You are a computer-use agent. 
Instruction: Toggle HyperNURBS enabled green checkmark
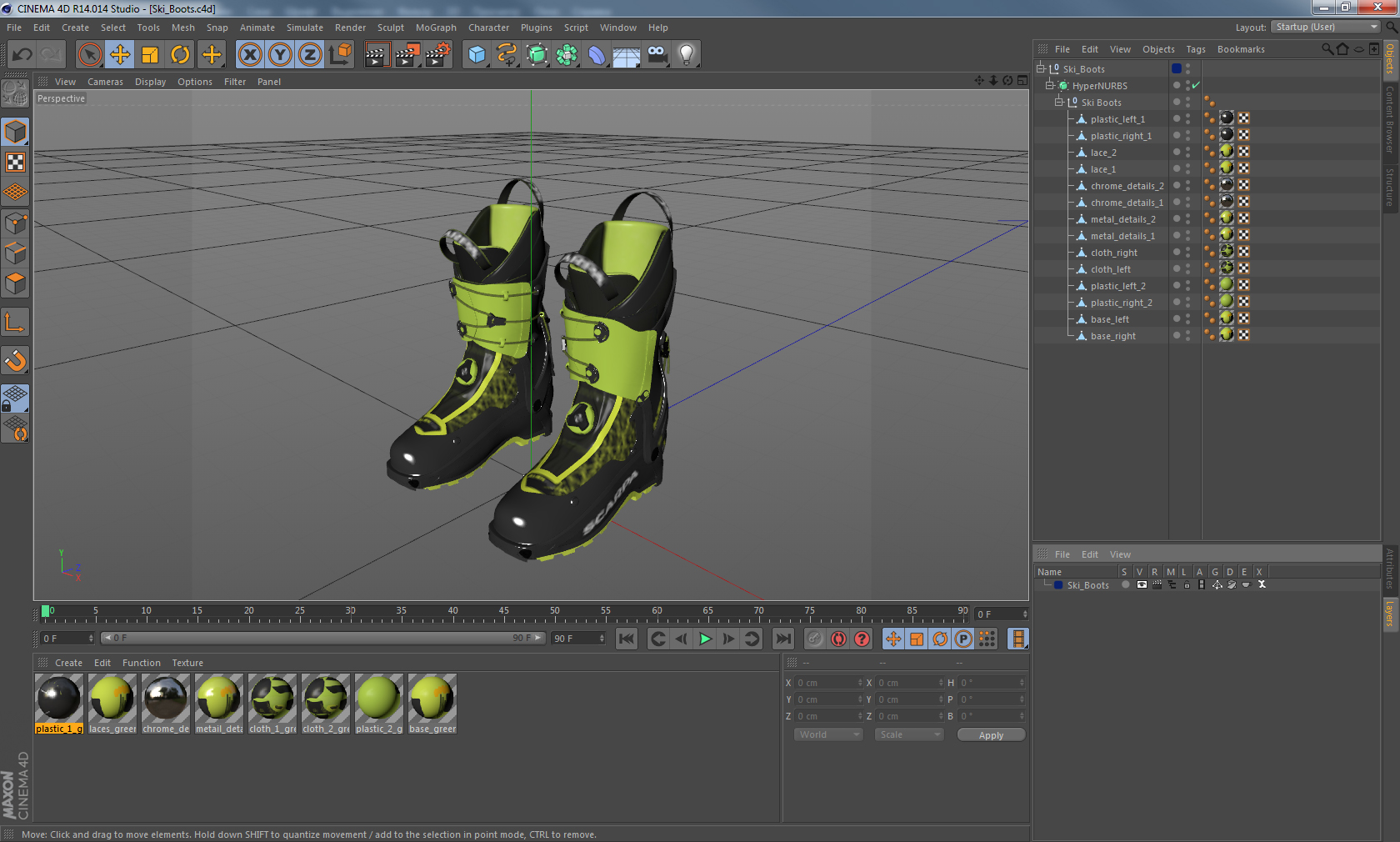(x=1196, y=85)
